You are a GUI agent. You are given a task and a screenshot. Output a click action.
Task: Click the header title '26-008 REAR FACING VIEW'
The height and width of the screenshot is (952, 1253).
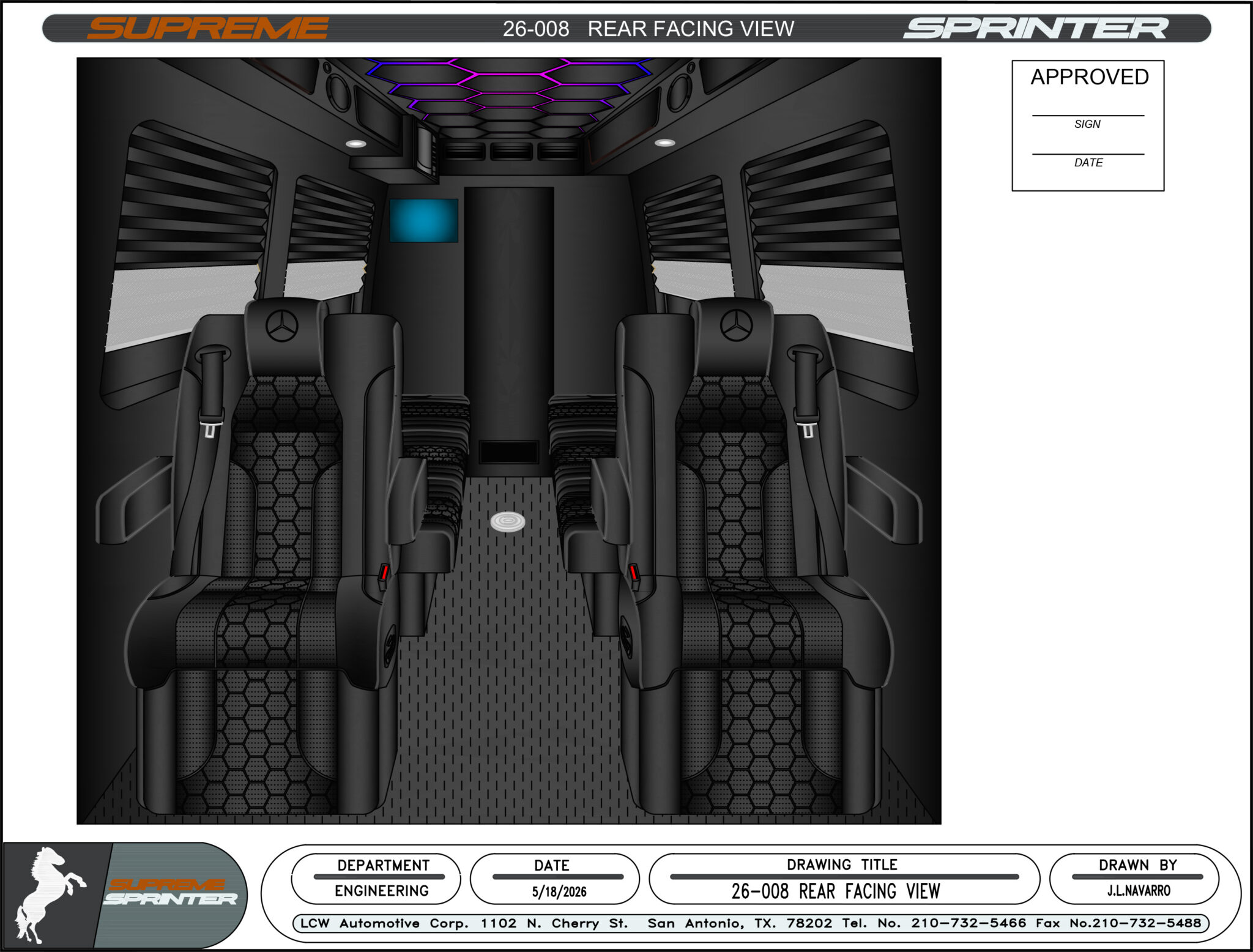point(649,29)
